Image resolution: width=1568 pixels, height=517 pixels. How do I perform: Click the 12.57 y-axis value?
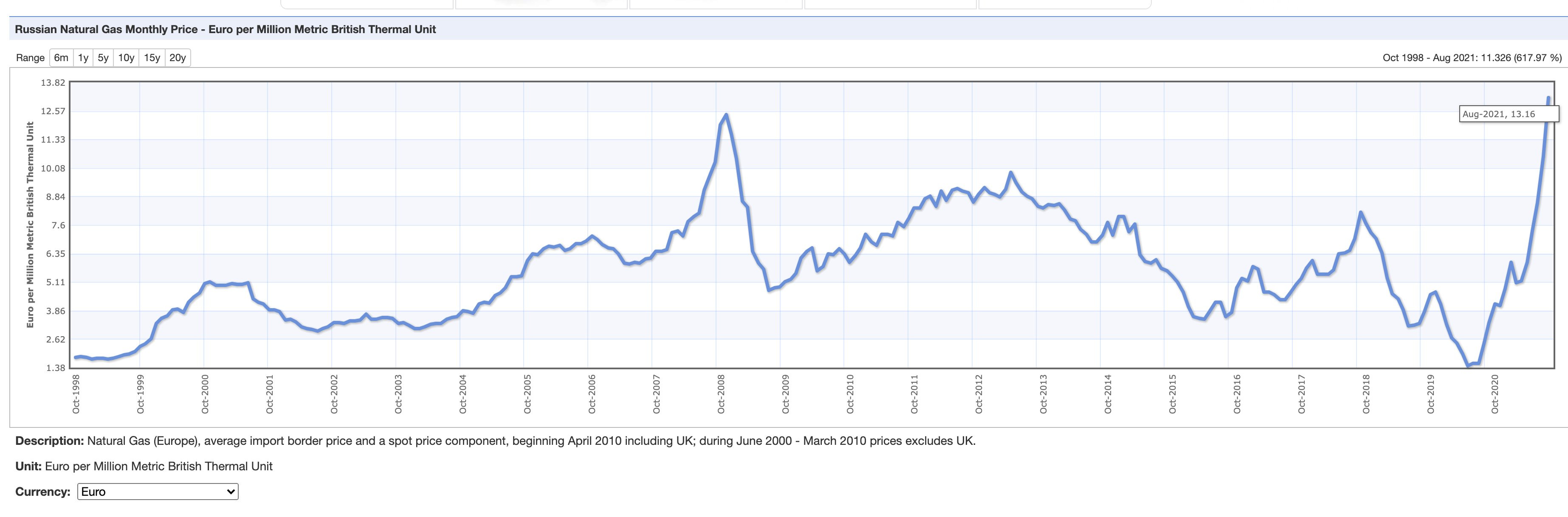point(53,111)
